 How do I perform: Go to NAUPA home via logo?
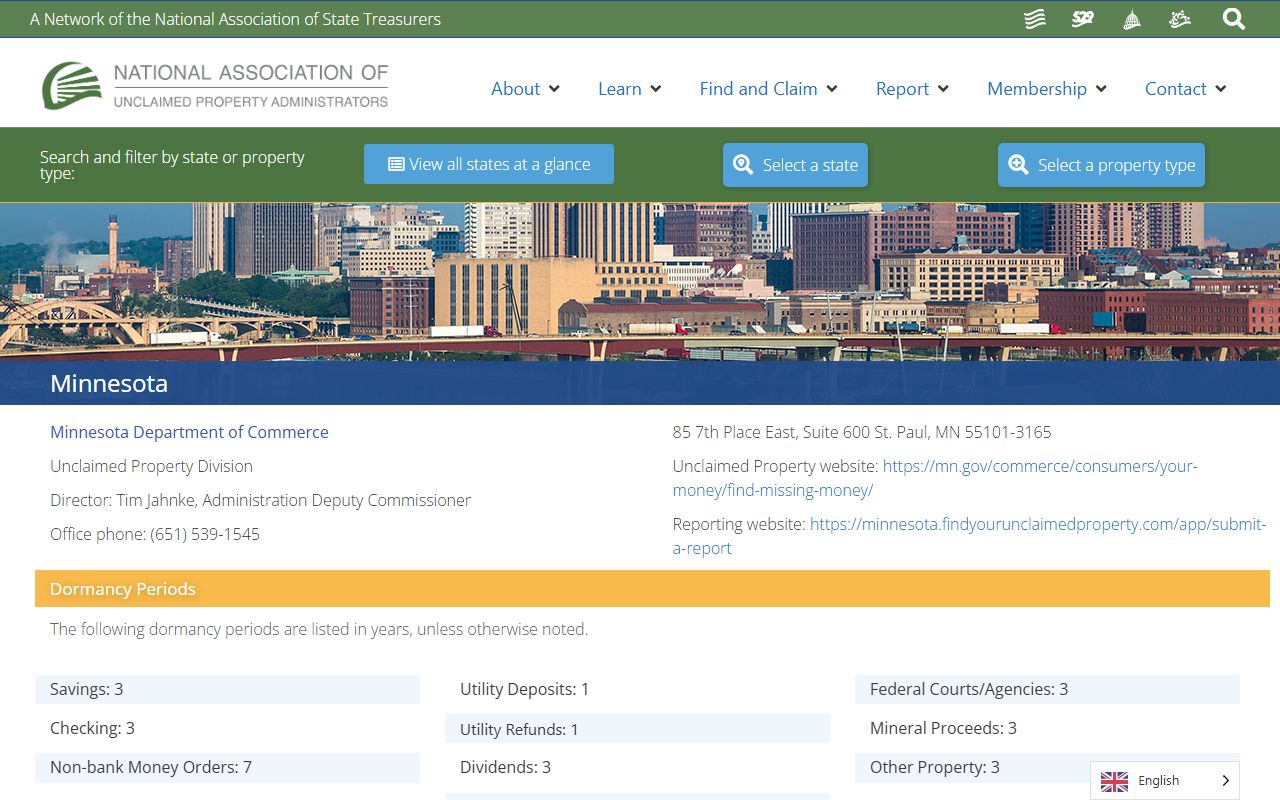215,86
